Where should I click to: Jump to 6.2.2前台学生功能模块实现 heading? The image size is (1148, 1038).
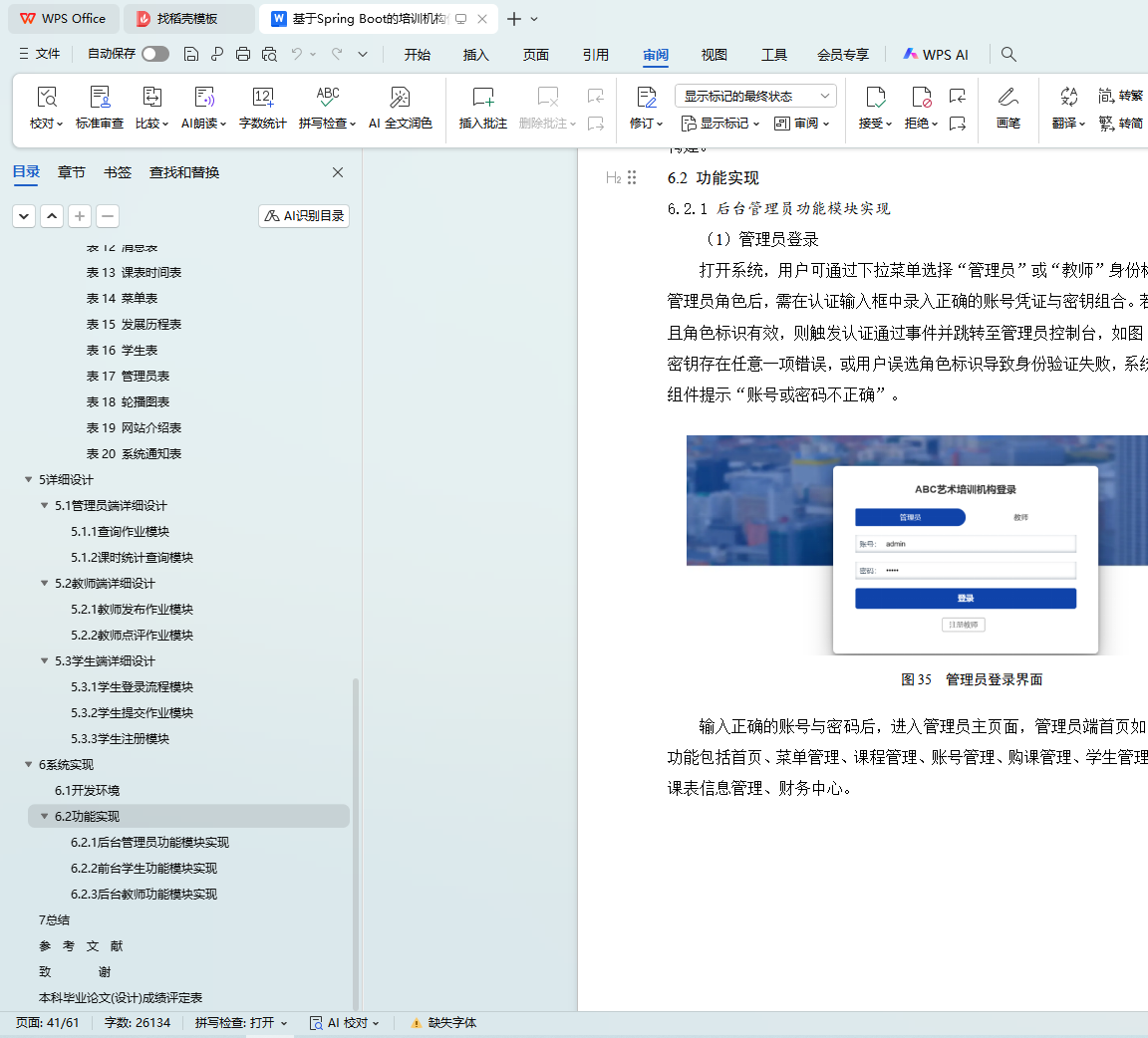coord(143,869)
